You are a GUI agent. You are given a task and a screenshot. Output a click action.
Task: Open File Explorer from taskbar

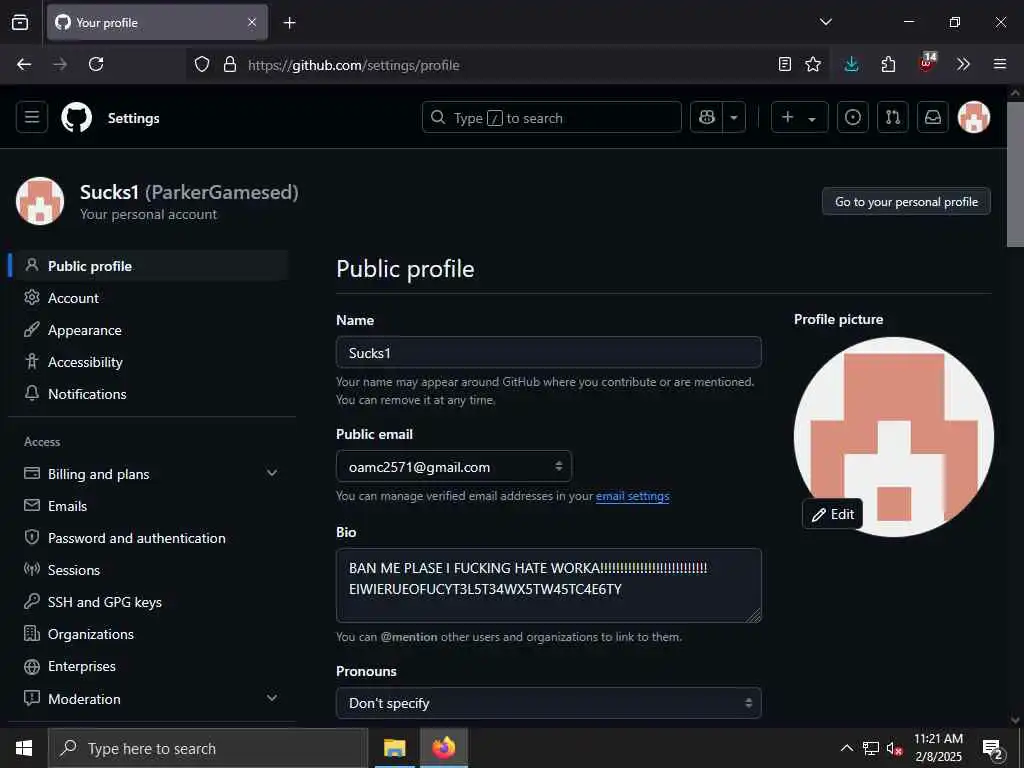394,748
